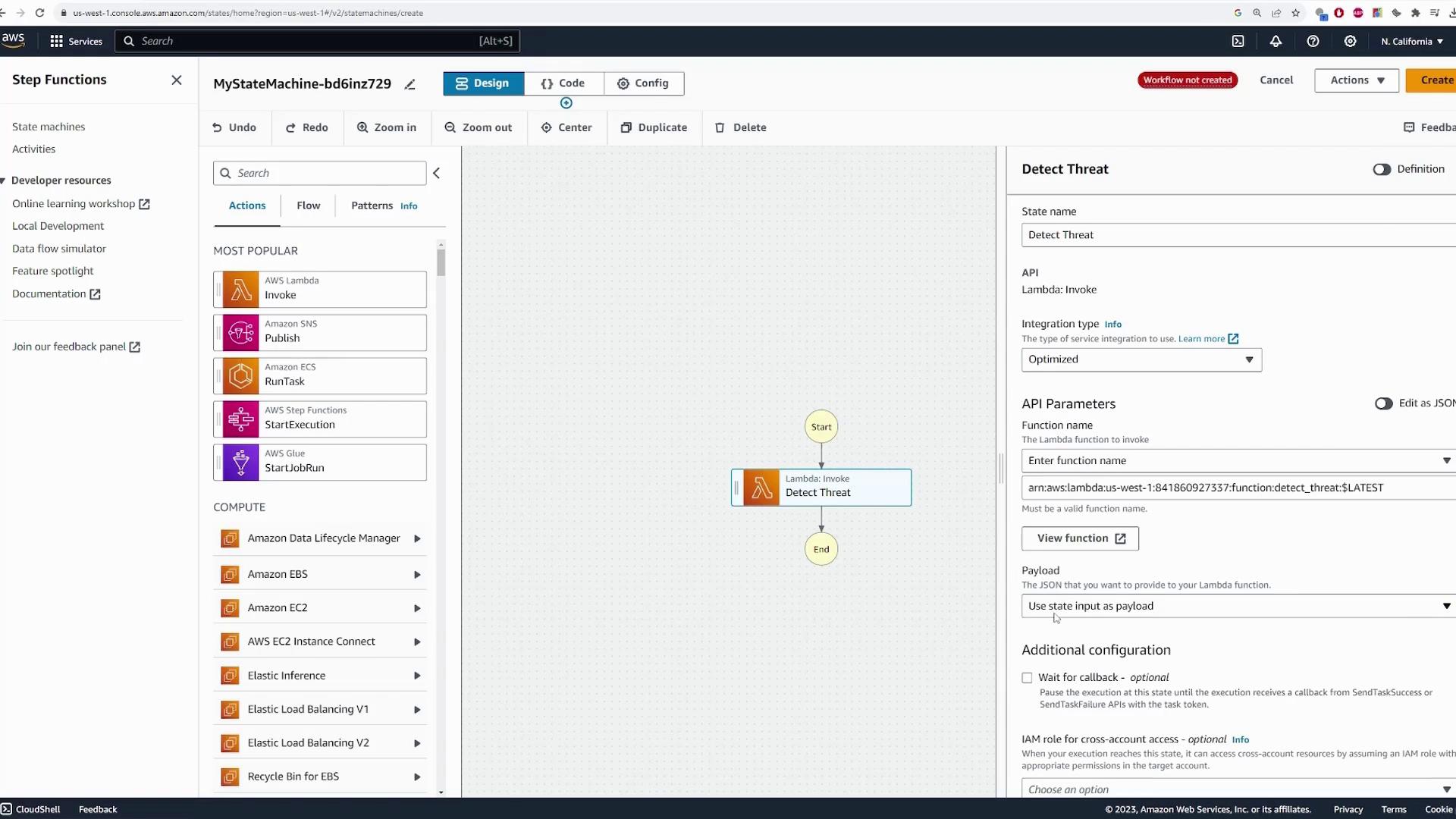Check the Wait for callback checkbox
The height and width of the screenshot is (819, 1456).
point(1027,678)
